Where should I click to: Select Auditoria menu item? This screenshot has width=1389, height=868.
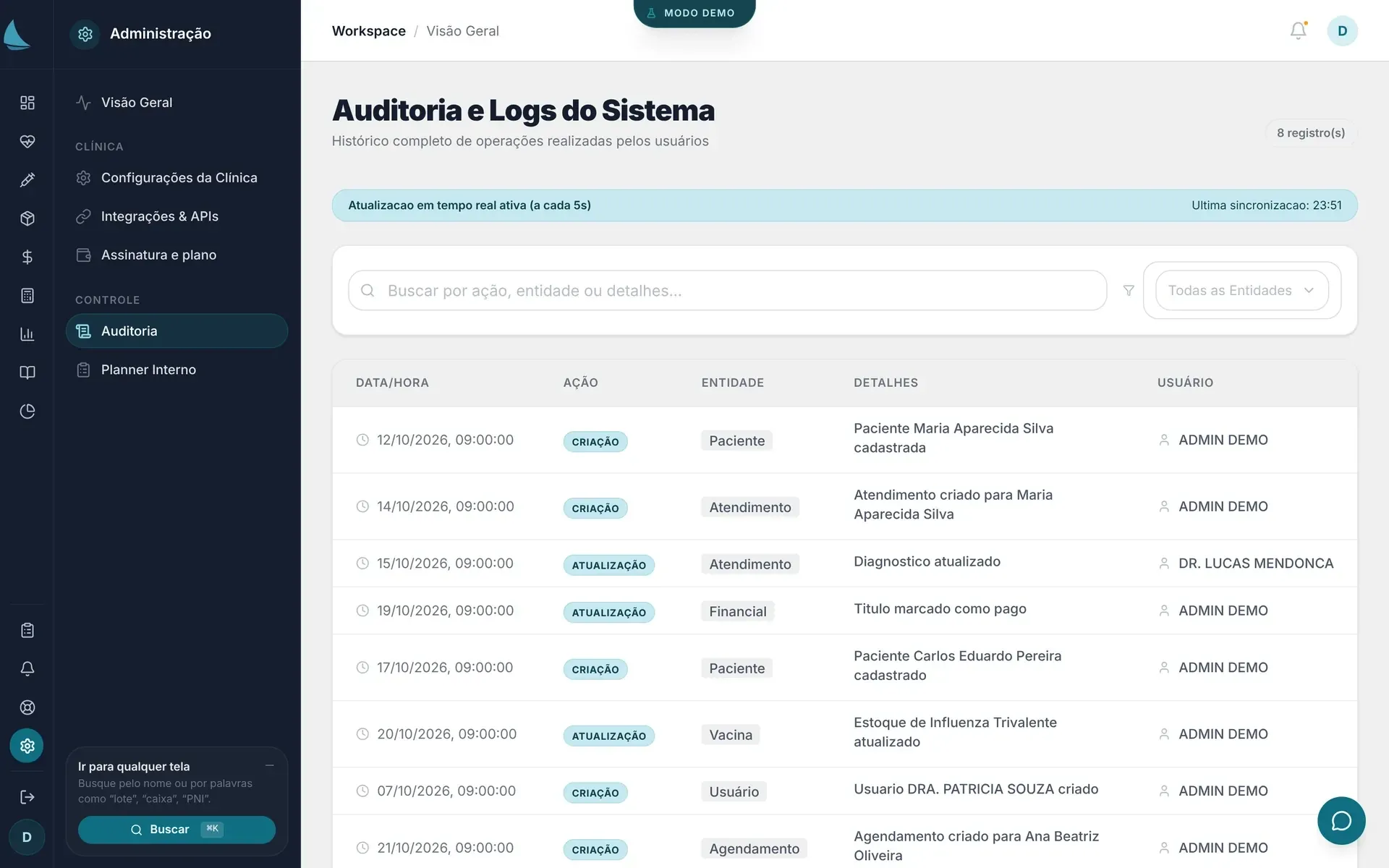tap(177, 331)
